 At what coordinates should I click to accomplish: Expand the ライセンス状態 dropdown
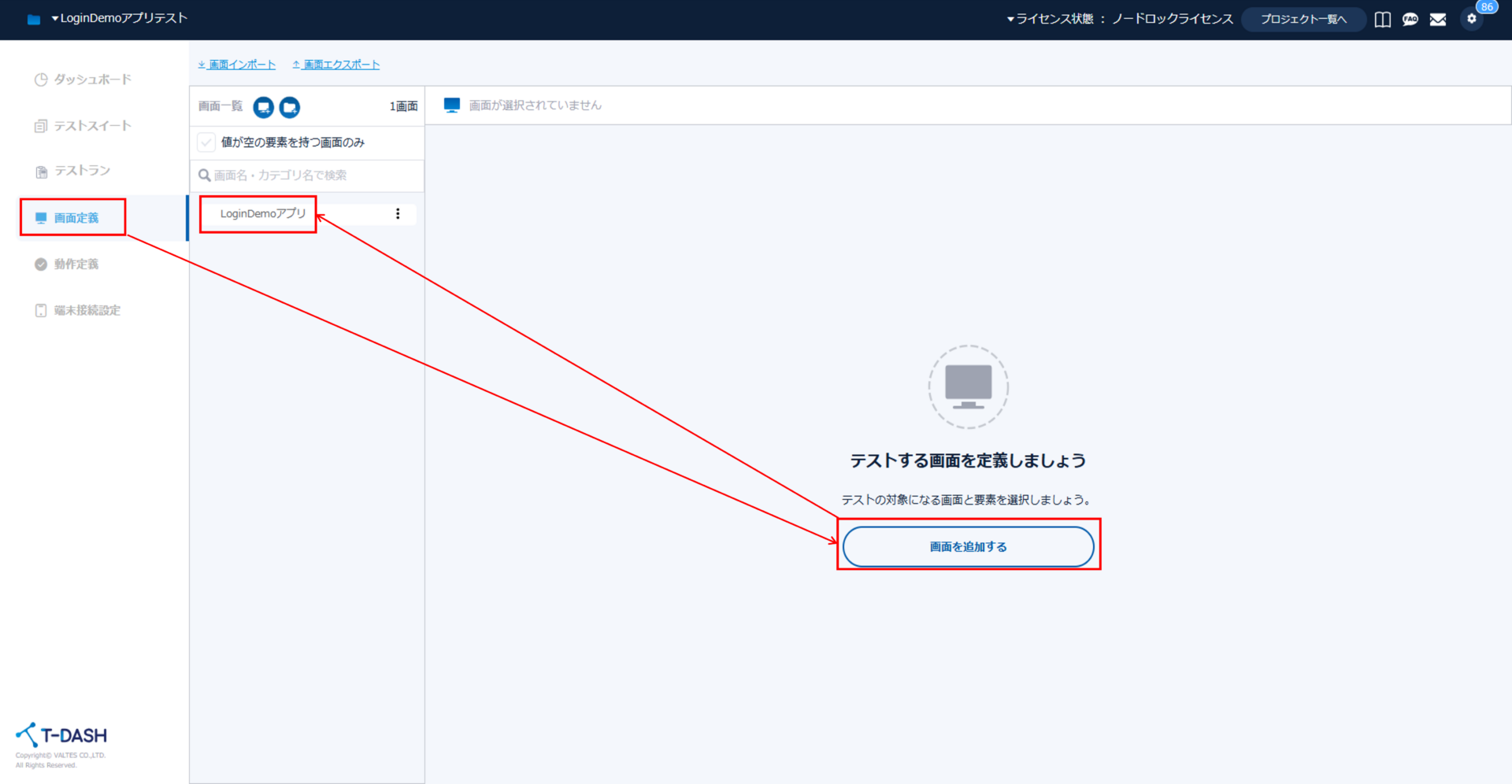(1119, 19)
